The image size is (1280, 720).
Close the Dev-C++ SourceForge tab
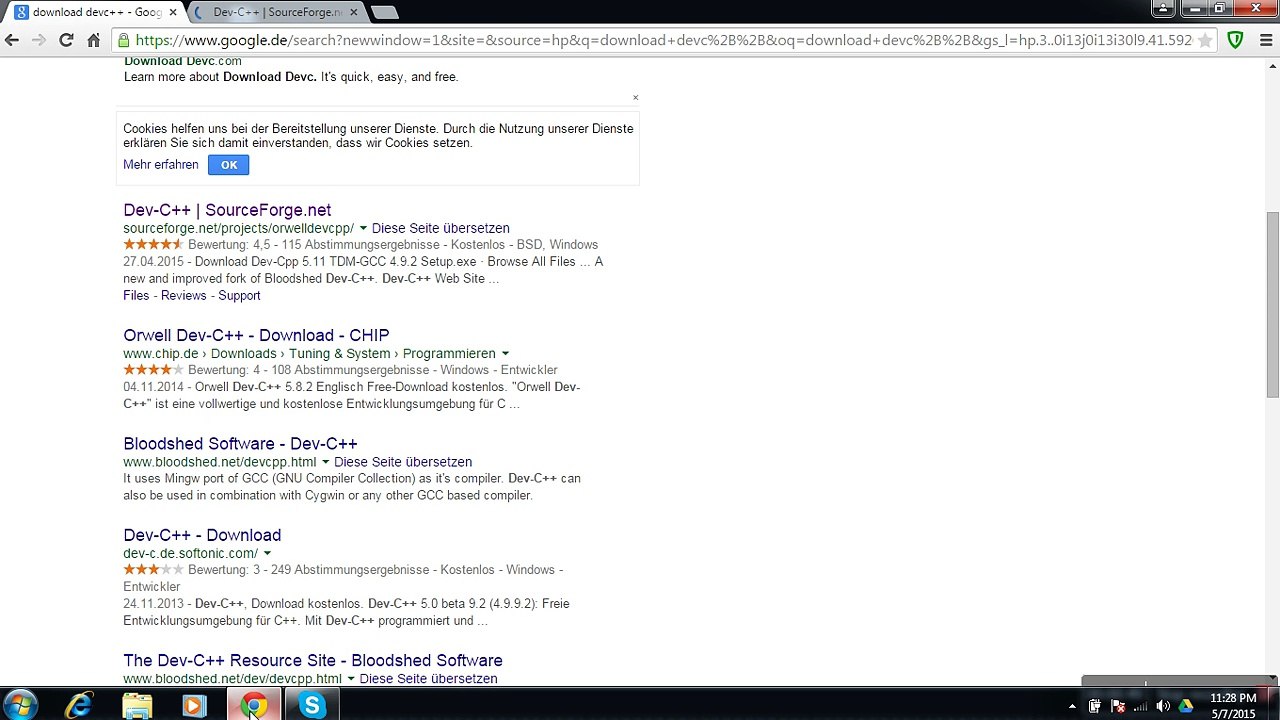tap(353, 12)
